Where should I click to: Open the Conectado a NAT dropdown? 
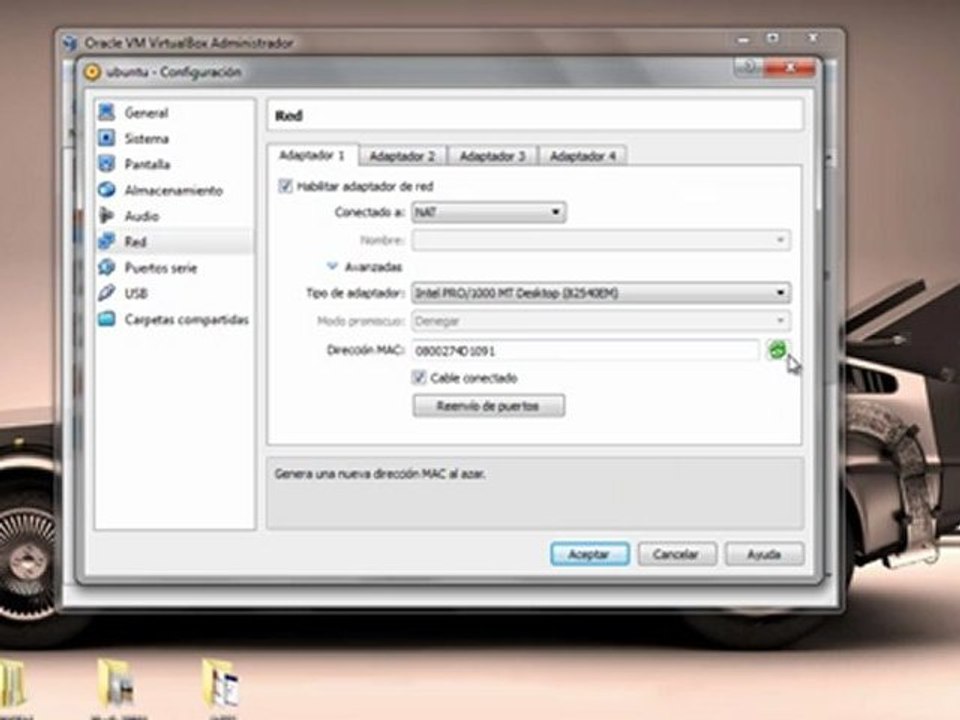tap(489, 212)
